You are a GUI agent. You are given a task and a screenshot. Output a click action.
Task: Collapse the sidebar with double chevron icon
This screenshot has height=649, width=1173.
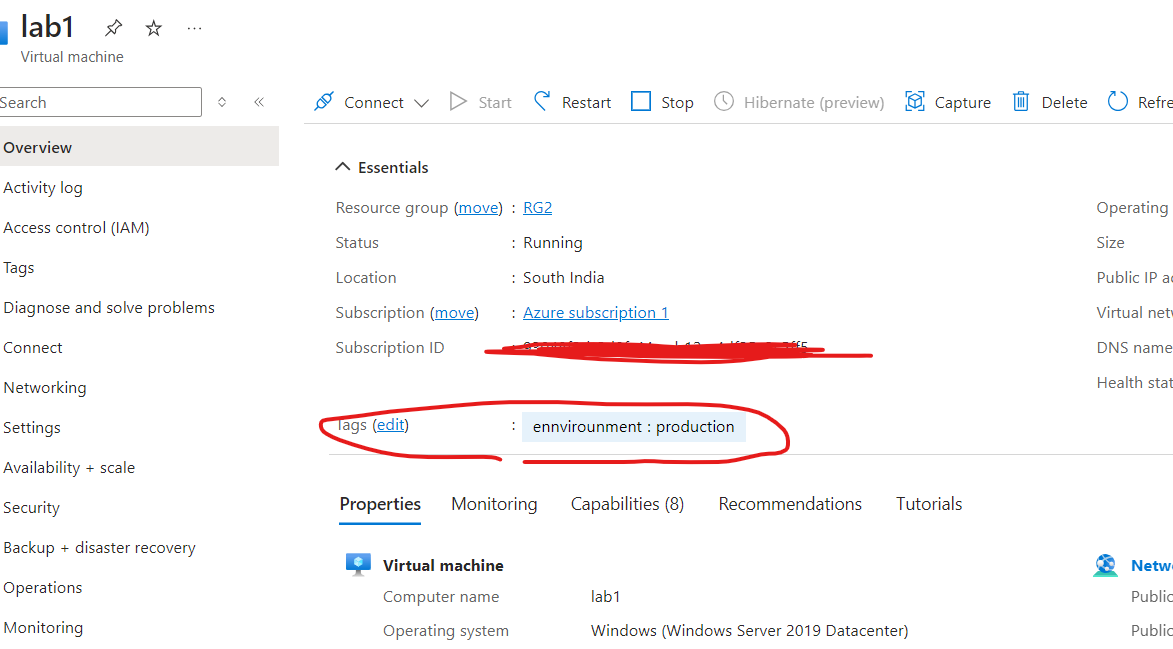point(259,102)
